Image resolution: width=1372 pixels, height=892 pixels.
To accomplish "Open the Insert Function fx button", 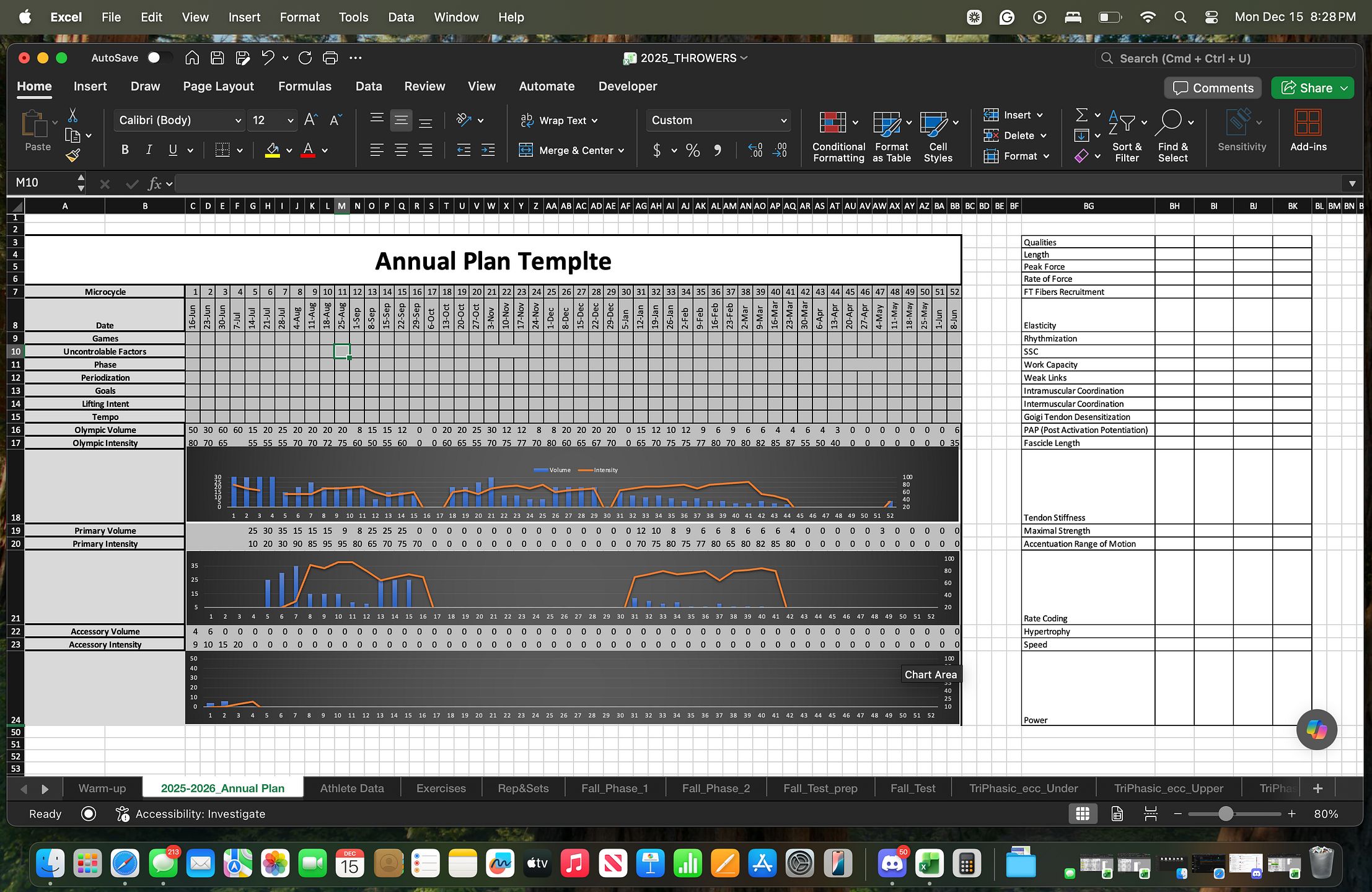I will point(154,183).
